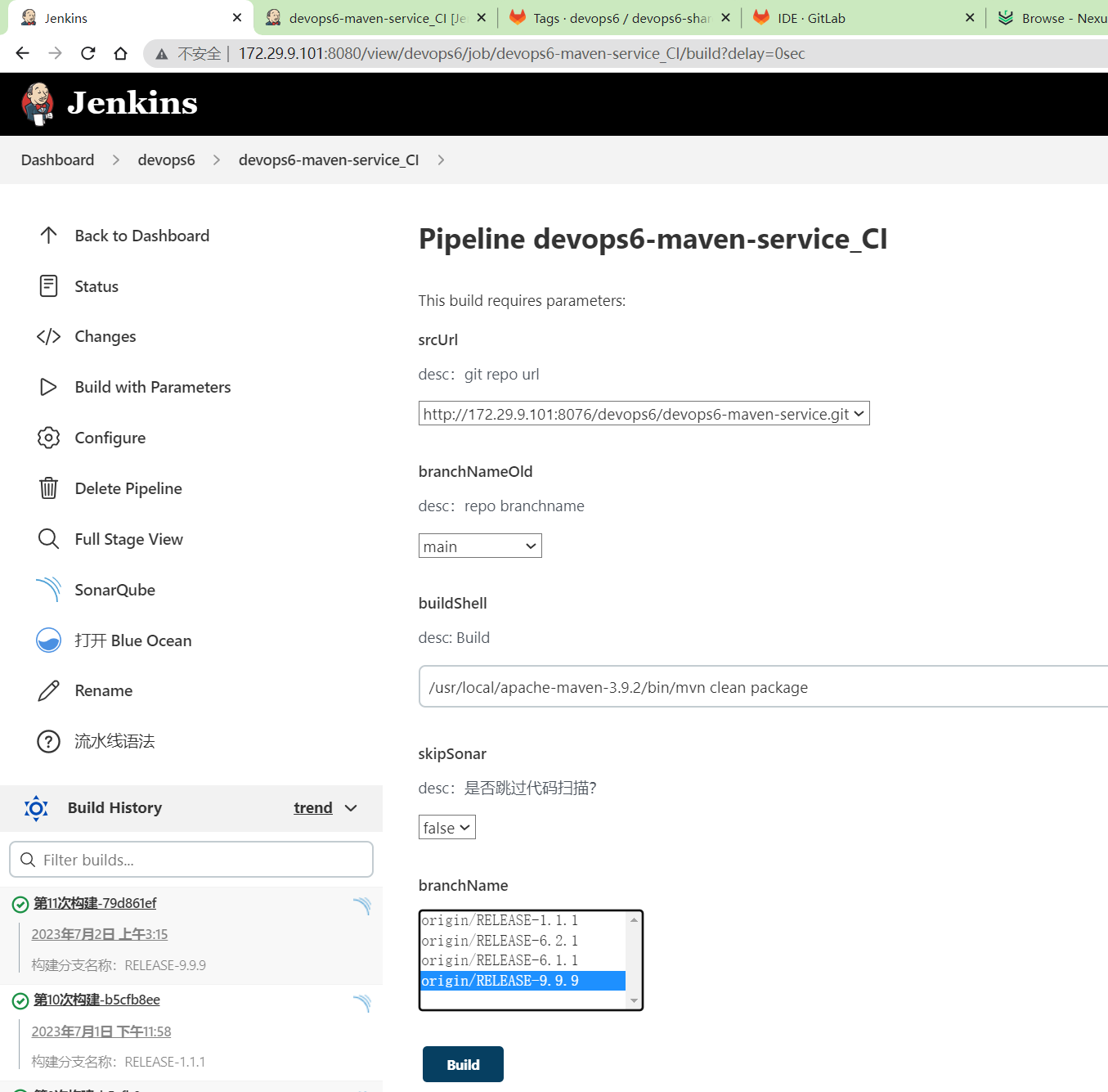1108x1092 pixels.
Task: Click the browser forward arrow
Action: tap(55, 53)
